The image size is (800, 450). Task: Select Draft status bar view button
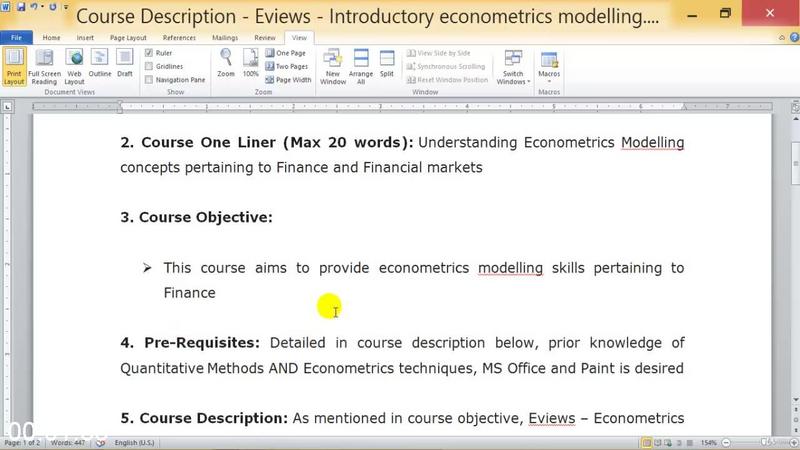tap(690, 443)
